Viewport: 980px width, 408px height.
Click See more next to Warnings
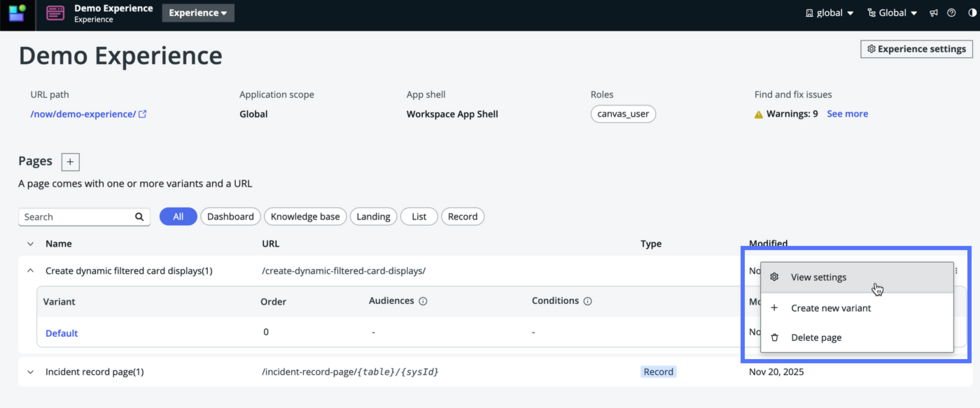(x=848, y=114)
